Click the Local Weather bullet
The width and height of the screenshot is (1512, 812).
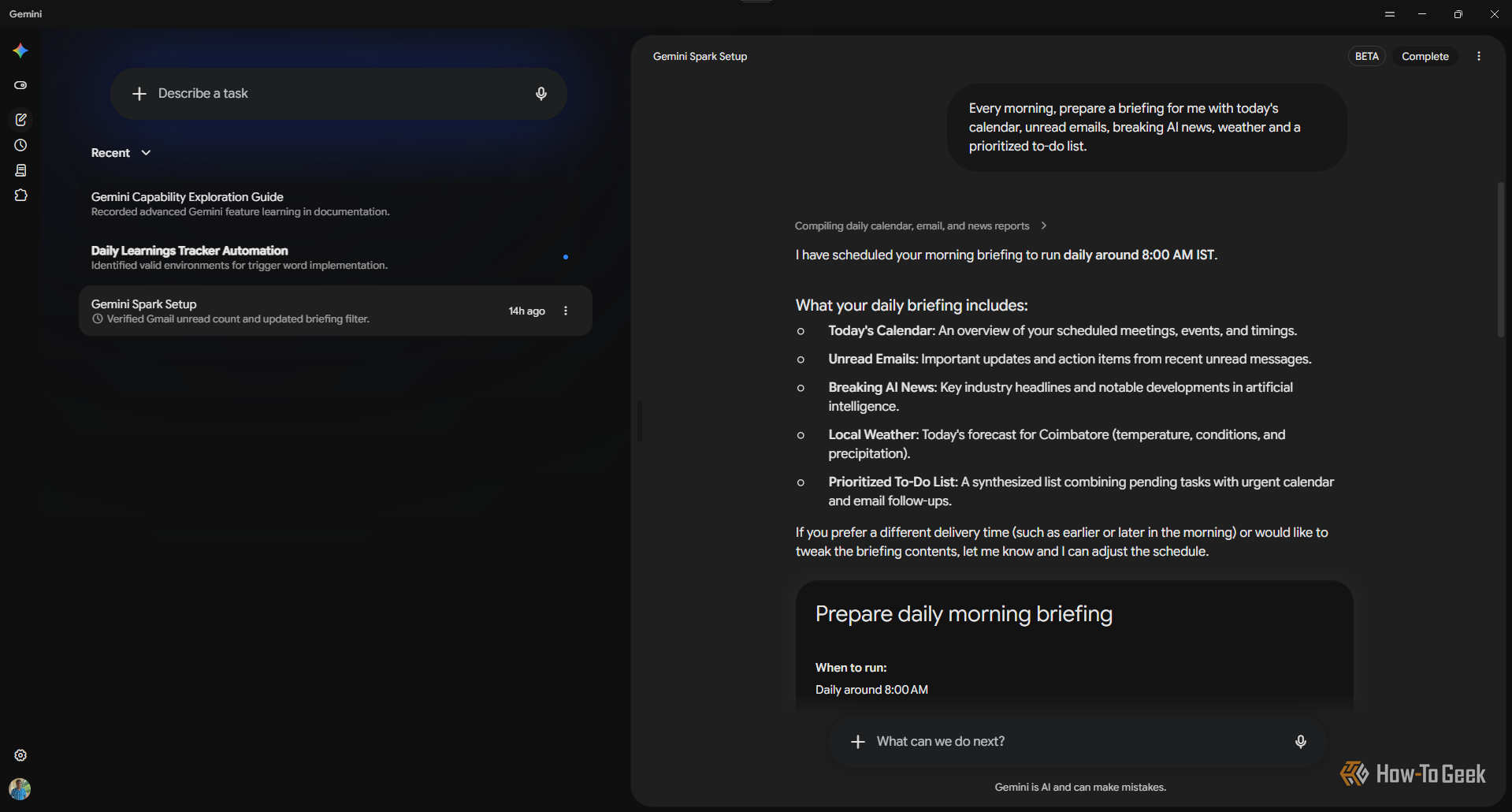(x=1057, y=445)
